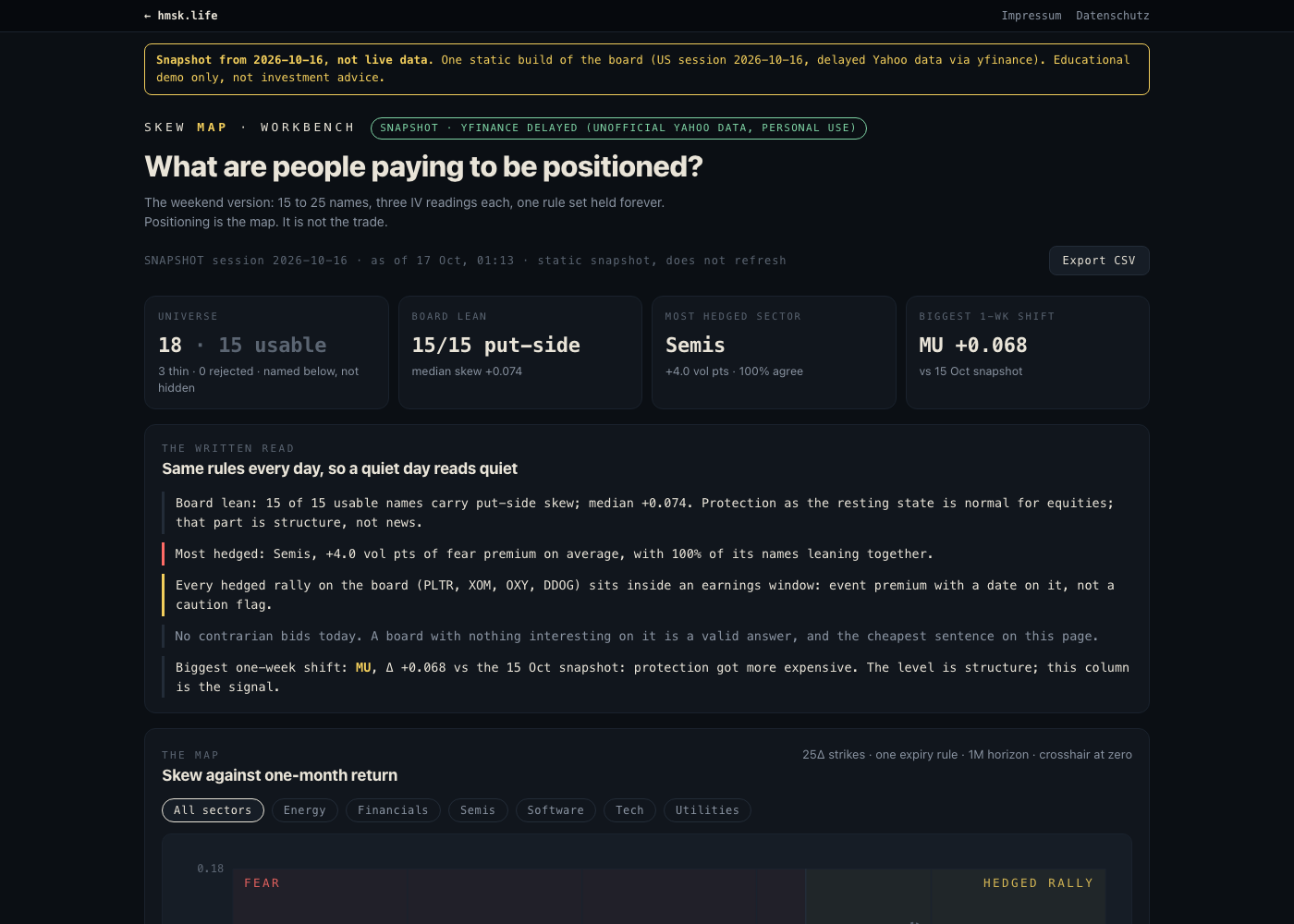The height and width of the screenshot is (924, 1294).
Task: Open the Datenschutz page
Action: (x=1113, y=16)
